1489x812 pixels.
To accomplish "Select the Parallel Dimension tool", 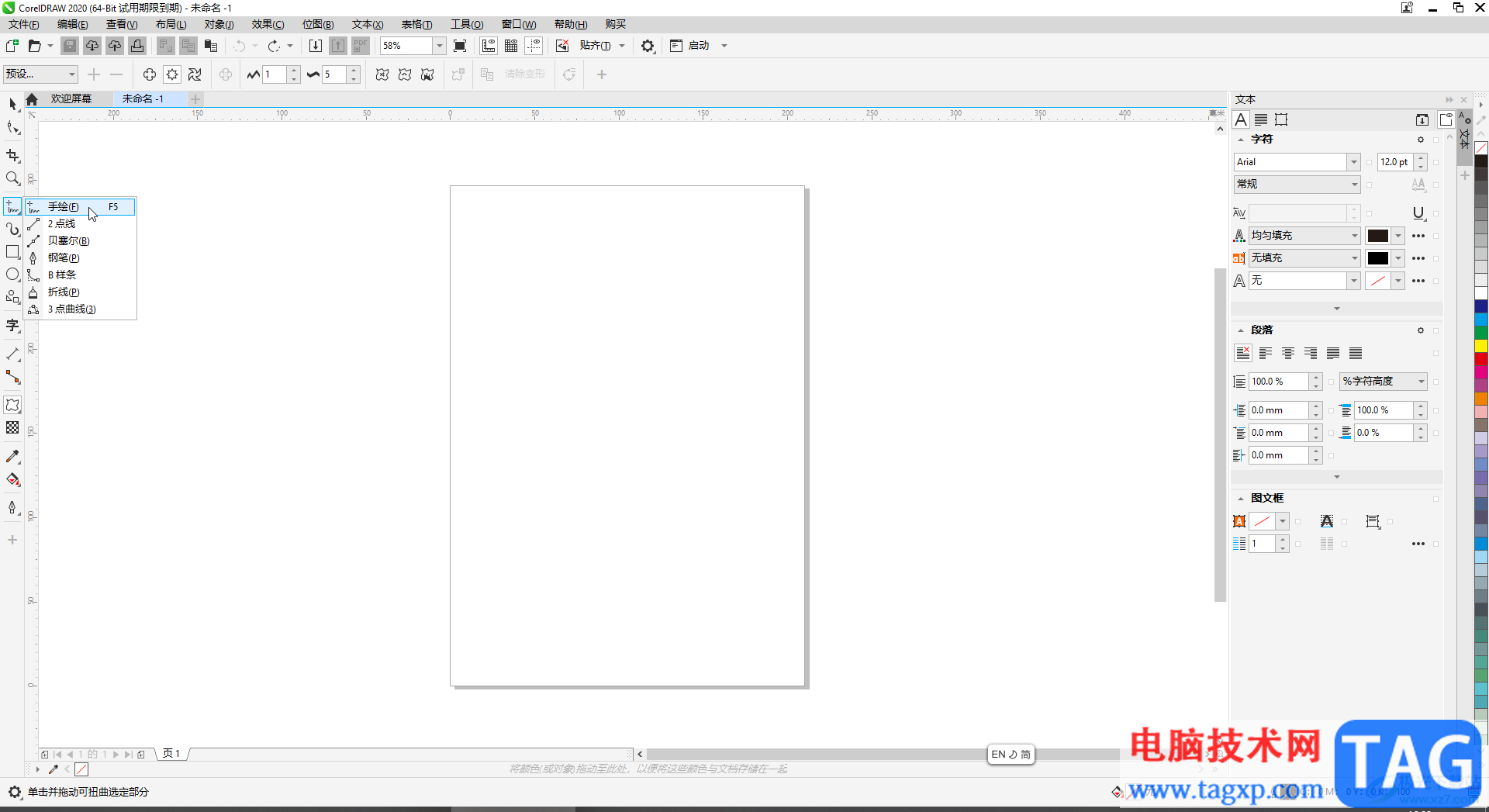I will [x=12, y=354].
